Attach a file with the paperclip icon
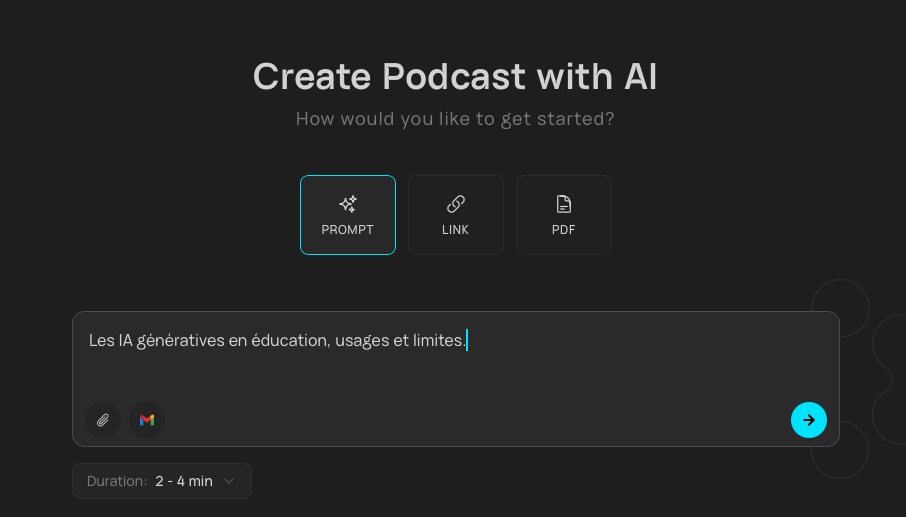 click(x=103, y=420)
